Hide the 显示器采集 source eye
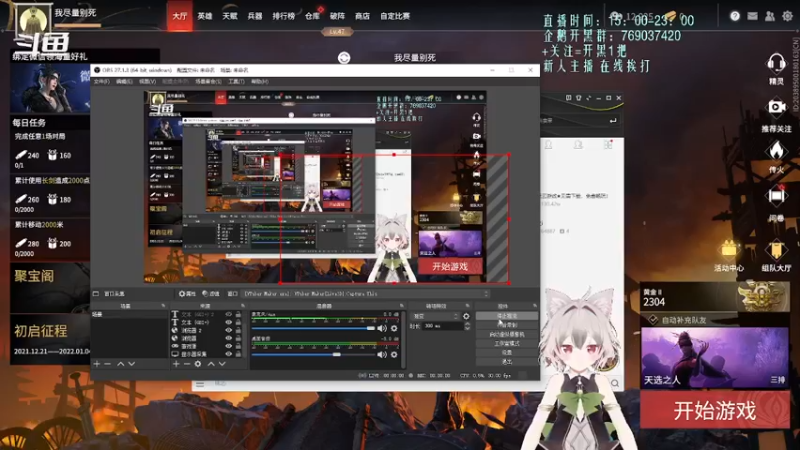The image size is (800, 450). point(229,354)
